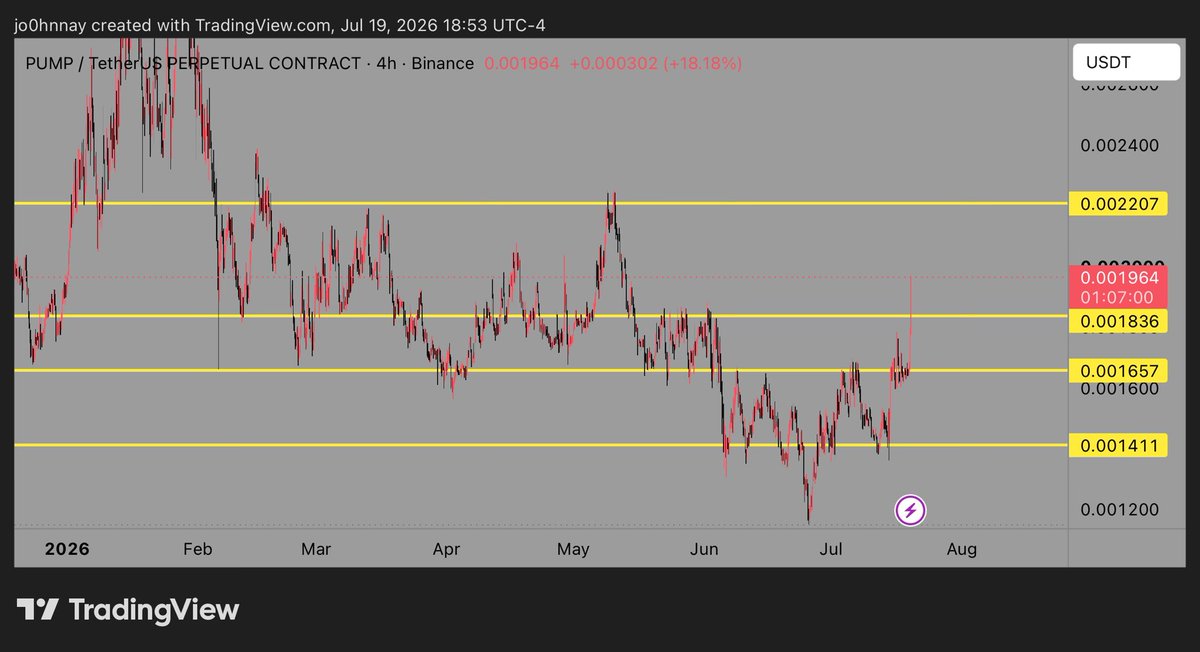
Task: Click the TradingView logo
Action: coord(128,609)
